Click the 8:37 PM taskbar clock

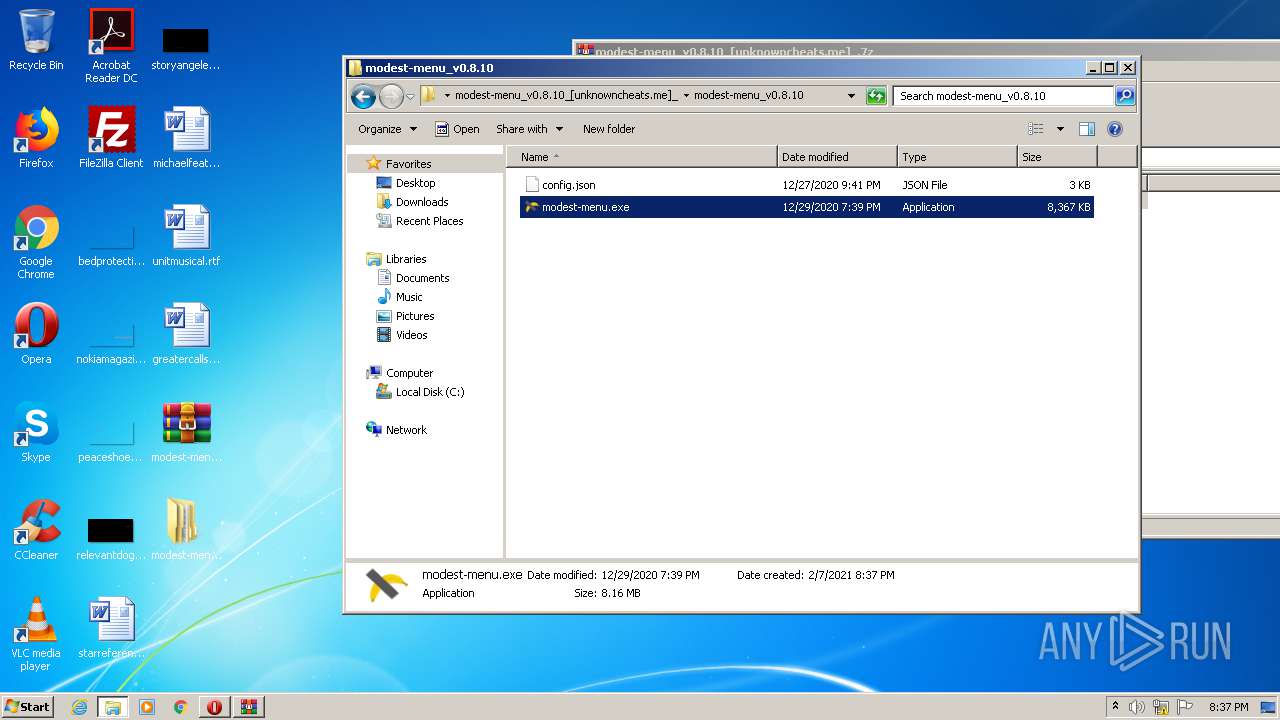[x=1228, y=707]
